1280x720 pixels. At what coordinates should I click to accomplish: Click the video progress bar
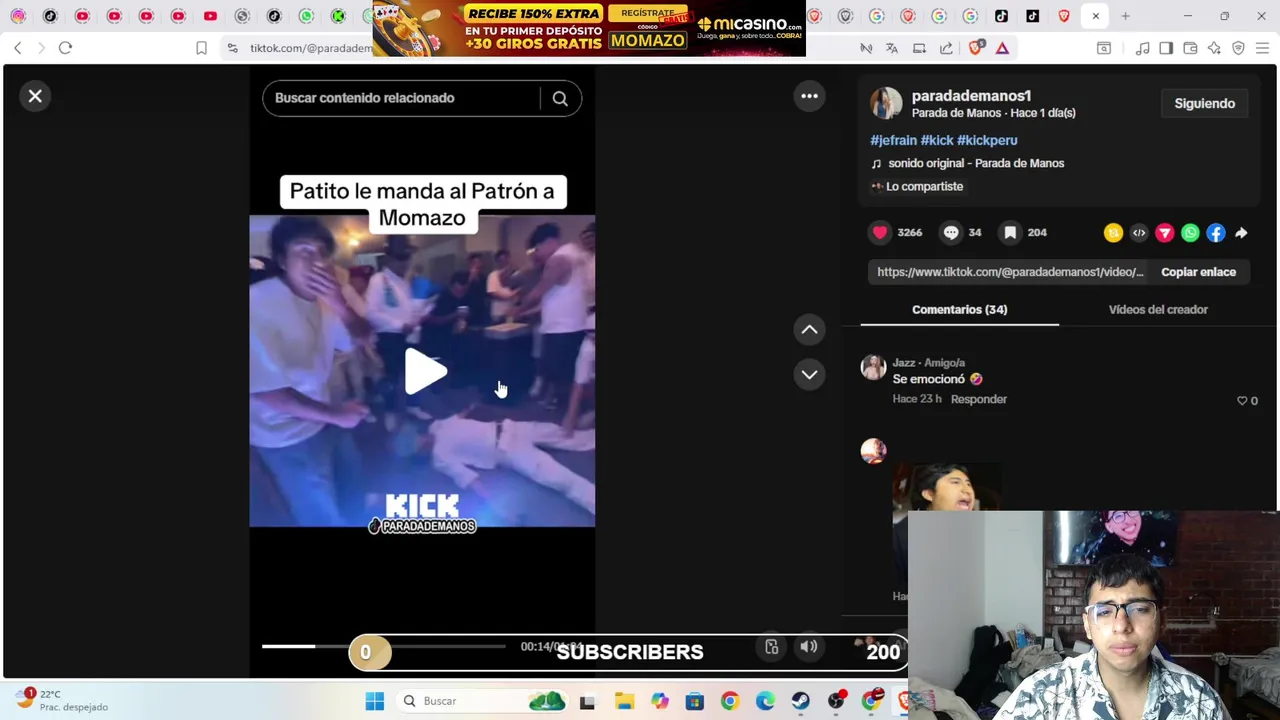[x=384, y=647]
